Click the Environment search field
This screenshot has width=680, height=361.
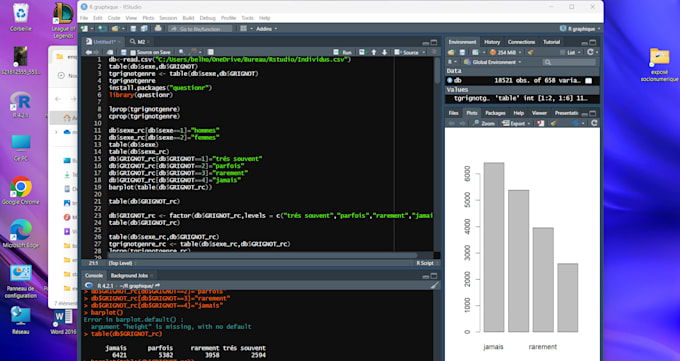(569, 62)
